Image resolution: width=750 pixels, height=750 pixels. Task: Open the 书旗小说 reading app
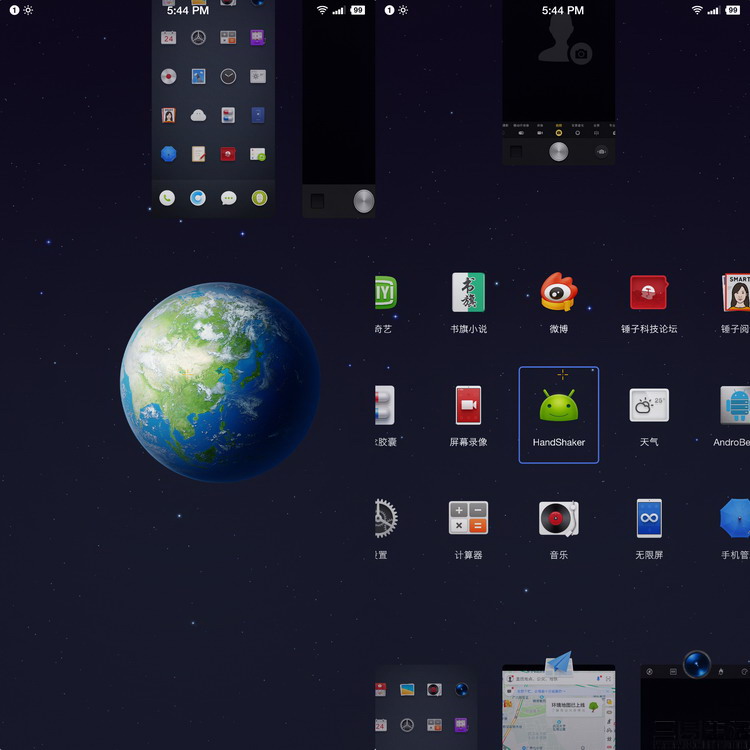click(x=468, y=294)
